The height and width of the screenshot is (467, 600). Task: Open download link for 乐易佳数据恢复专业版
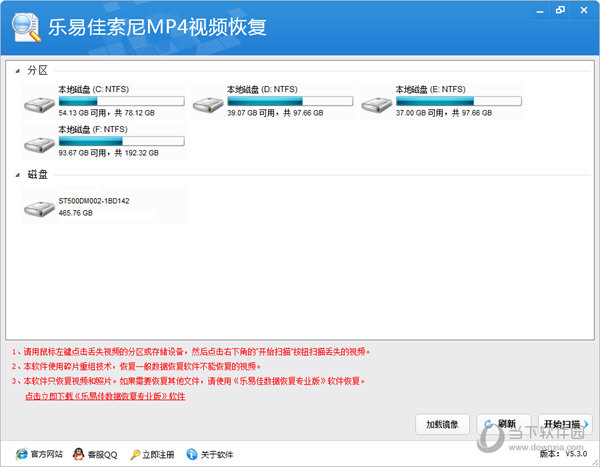[x=105, y=396]
